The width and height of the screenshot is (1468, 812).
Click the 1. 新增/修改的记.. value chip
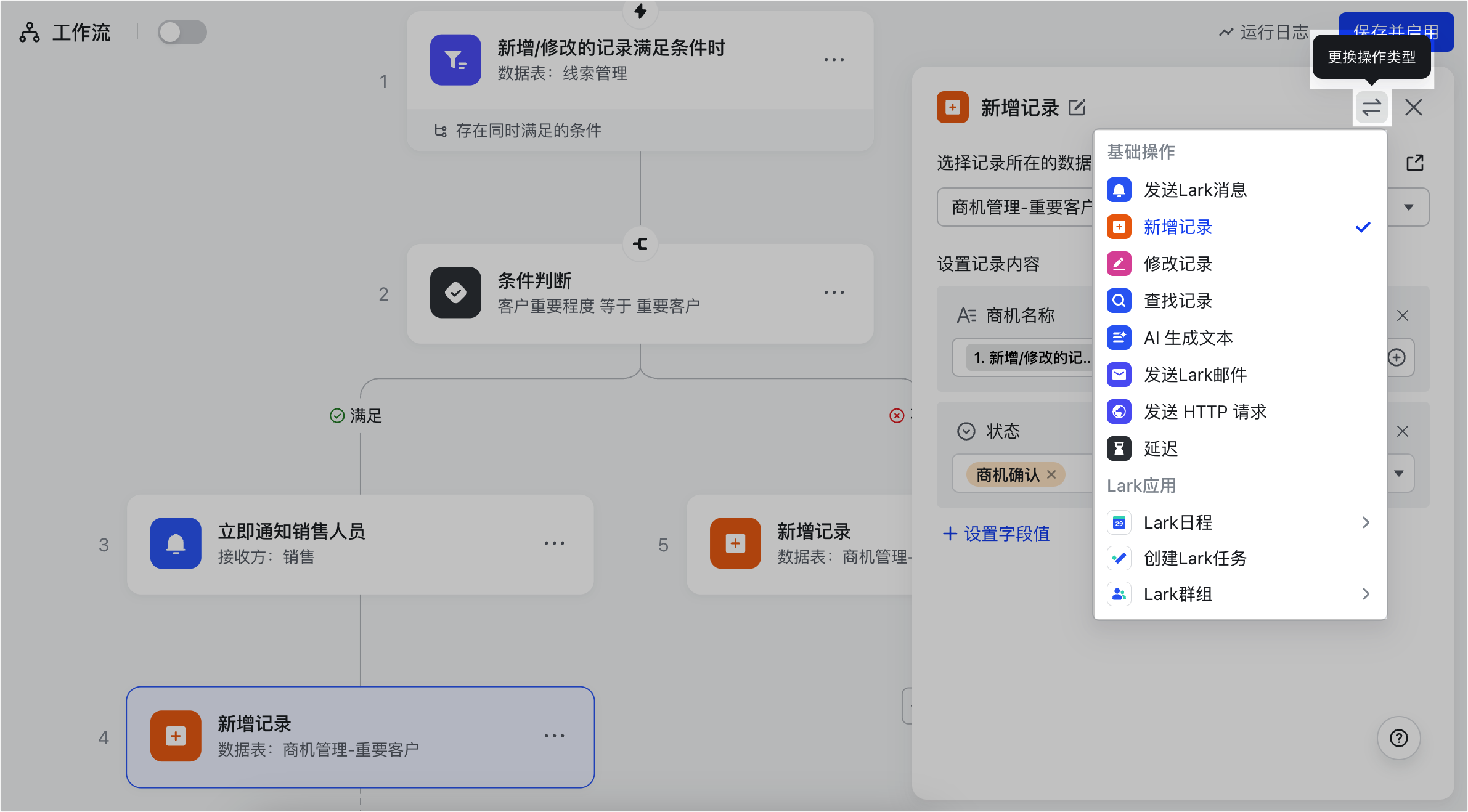(x=1030, y=358)
